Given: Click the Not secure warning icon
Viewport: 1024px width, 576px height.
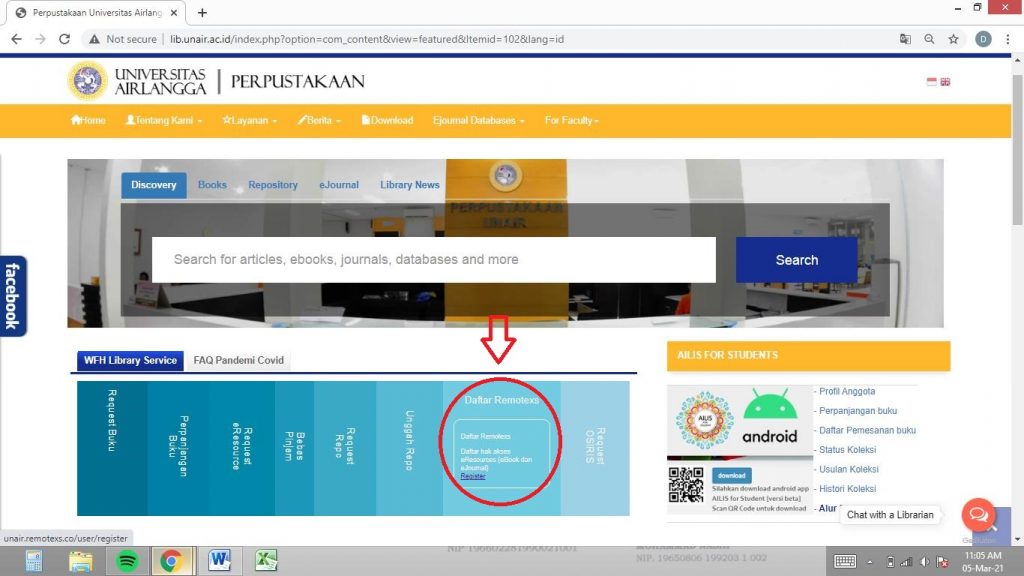Looking at the screenshot, I should coord(95,39).
